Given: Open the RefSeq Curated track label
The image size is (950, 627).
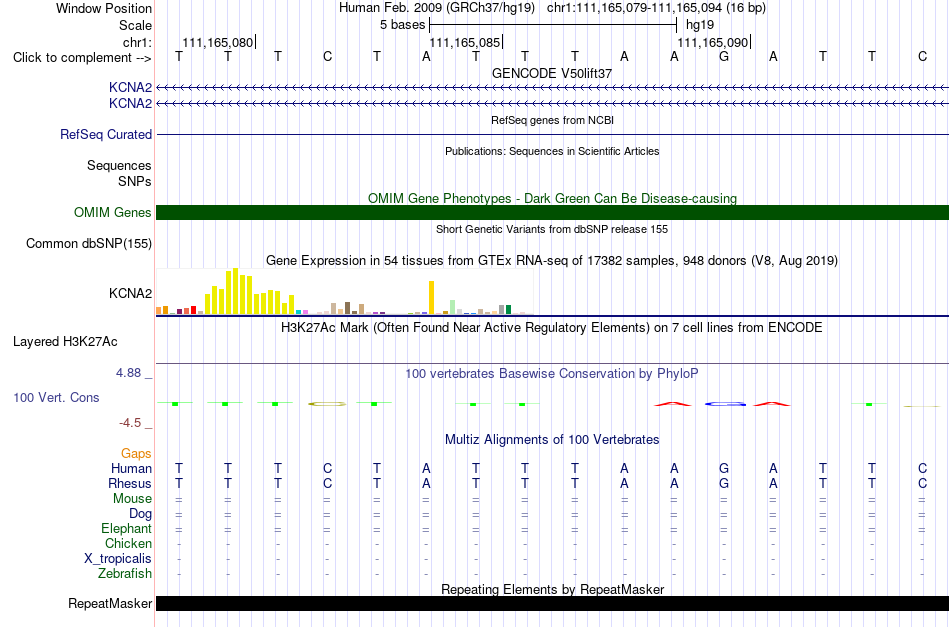Looking at the screenshot, I should (x=106, y=134).
